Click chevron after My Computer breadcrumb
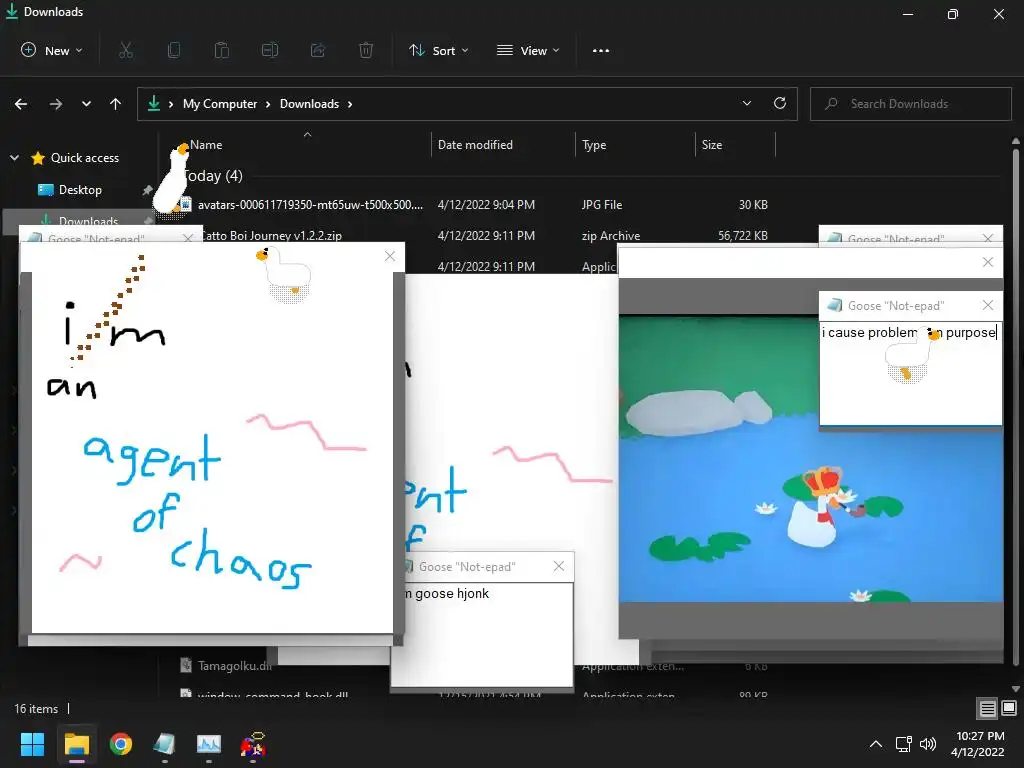The image size is (1024, 768). tap(268, 104)
